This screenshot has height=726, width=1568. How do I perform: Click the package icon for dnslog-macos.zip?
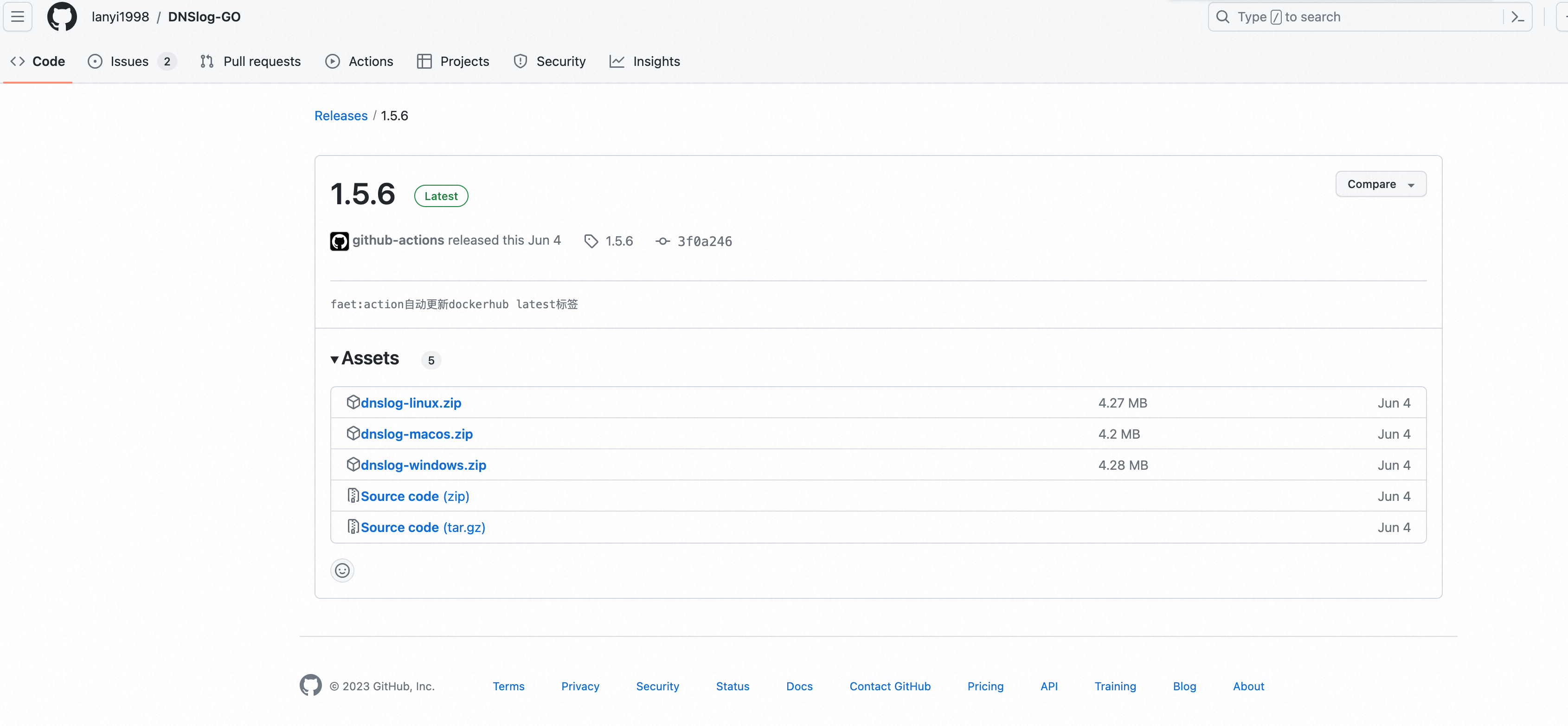(x=353, y=433)
